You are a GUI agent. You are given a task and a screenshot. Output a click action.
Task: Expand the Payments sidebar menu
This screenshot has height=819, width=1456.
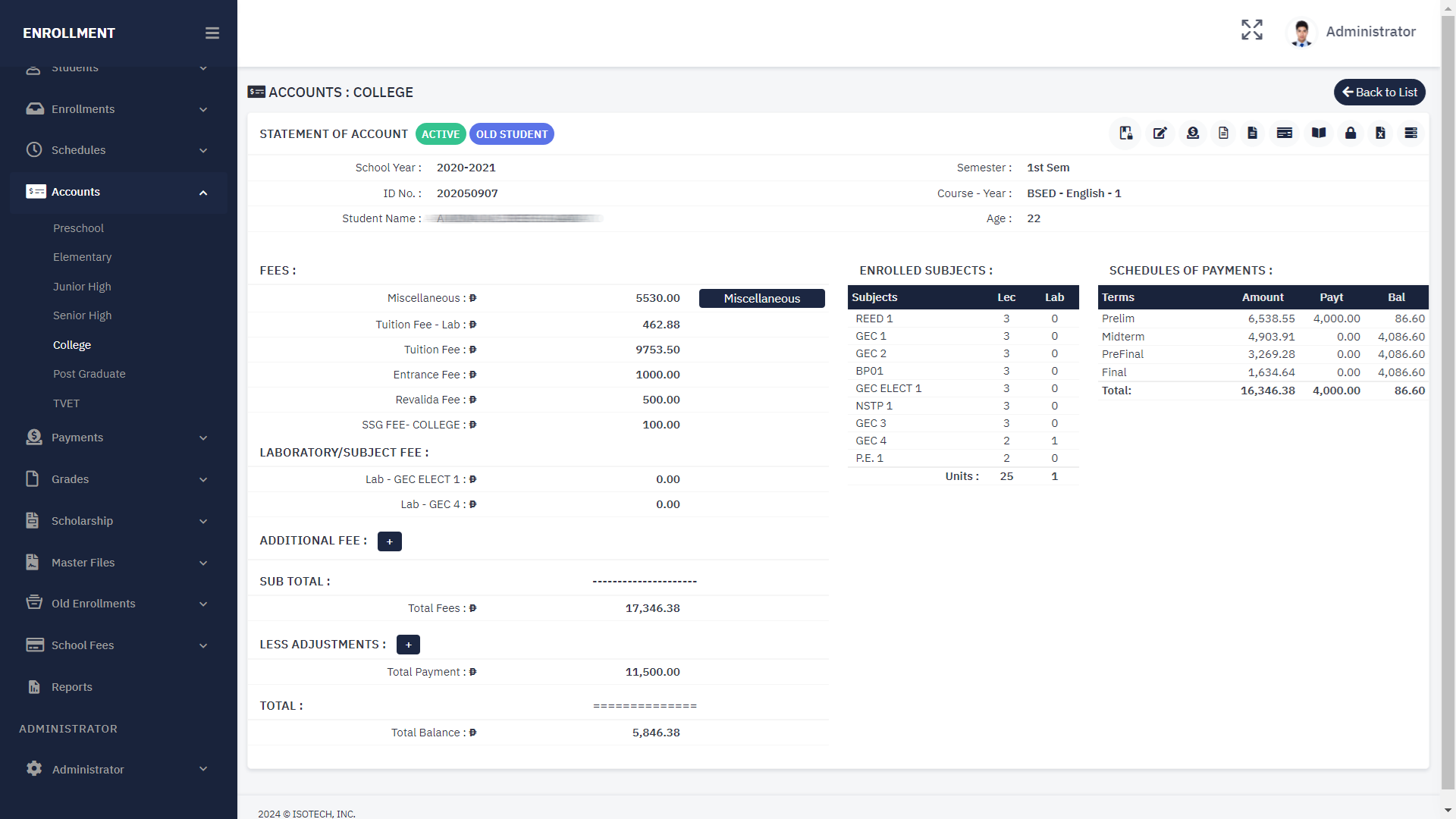tap(119, 438)
